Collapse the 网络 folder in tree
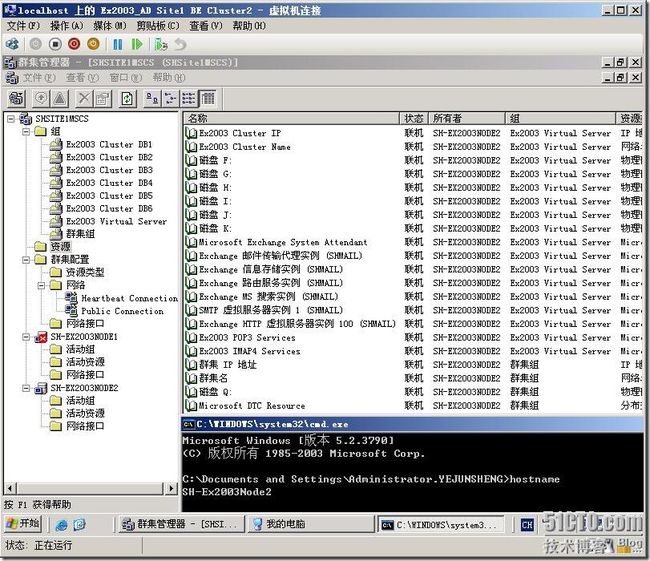650x561 pixels. click(42, 285)
